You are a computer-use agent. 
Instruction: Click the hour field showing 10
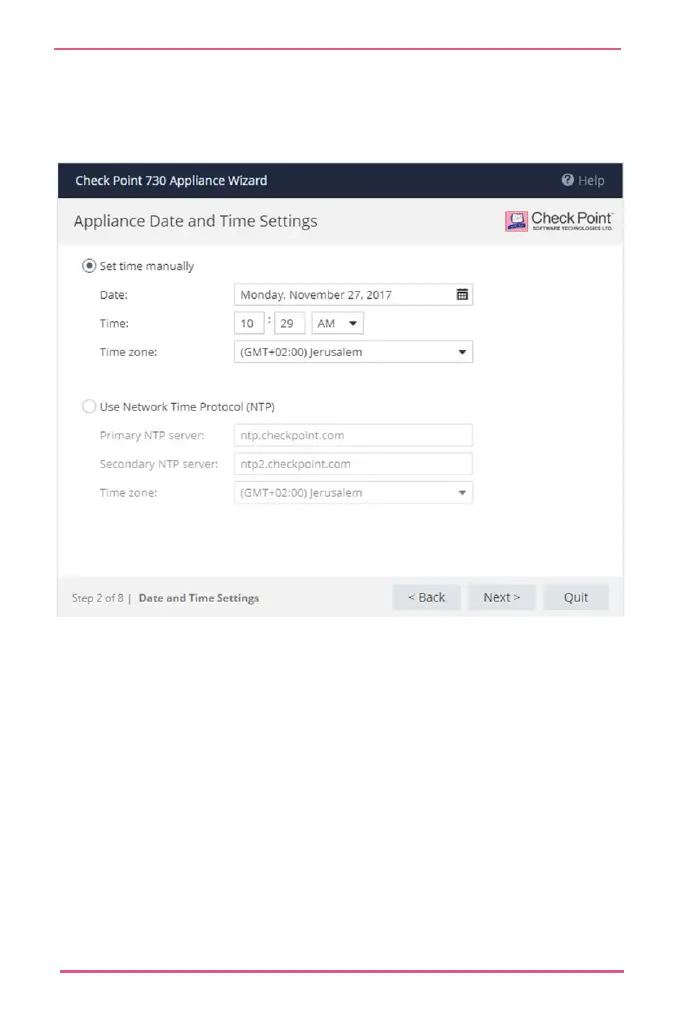pos(249,323)
